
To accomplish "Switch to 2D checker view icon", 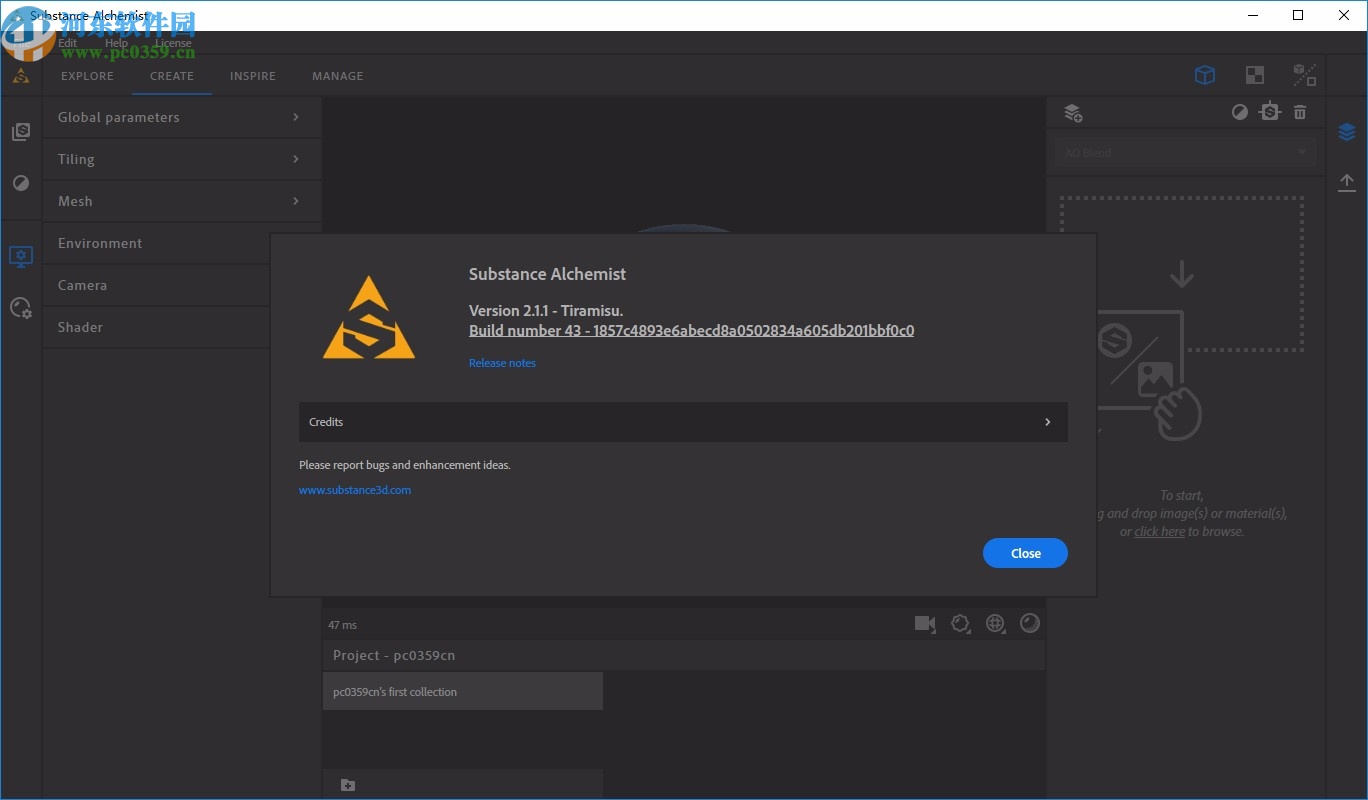I will (x=1255, y=75).
